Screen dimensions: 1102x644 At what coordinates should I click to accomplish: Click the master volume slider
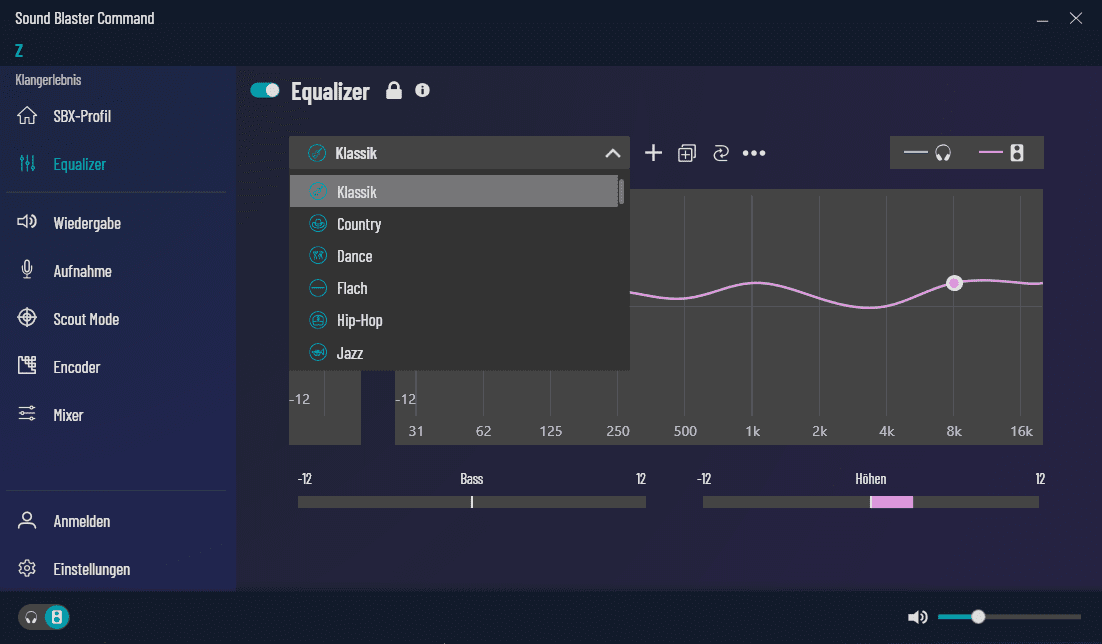coord(1009,617)
